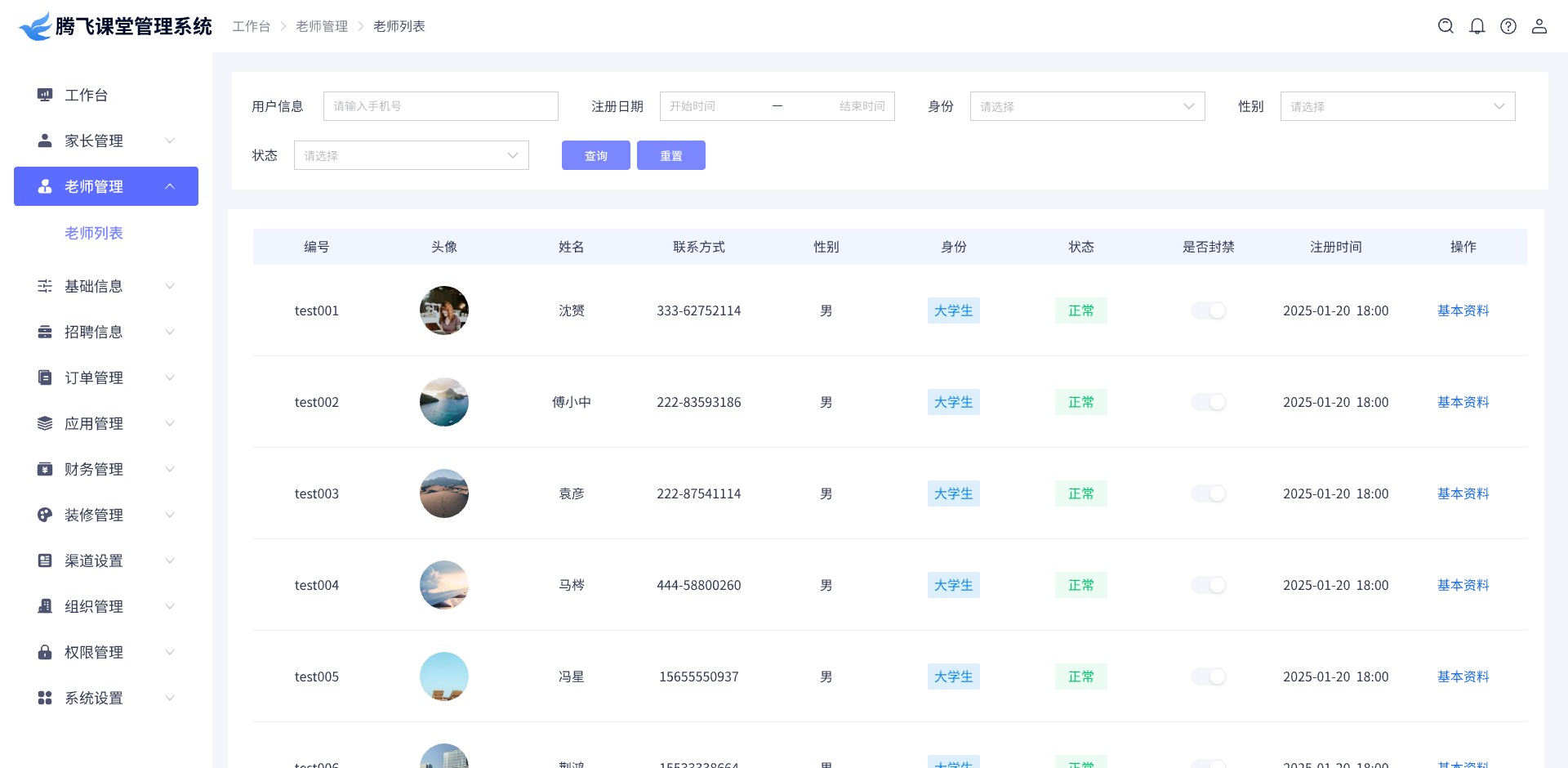Expand the 财务管理 sidebar menu
The image size is (1568, 768).
(x=106, y=469)
